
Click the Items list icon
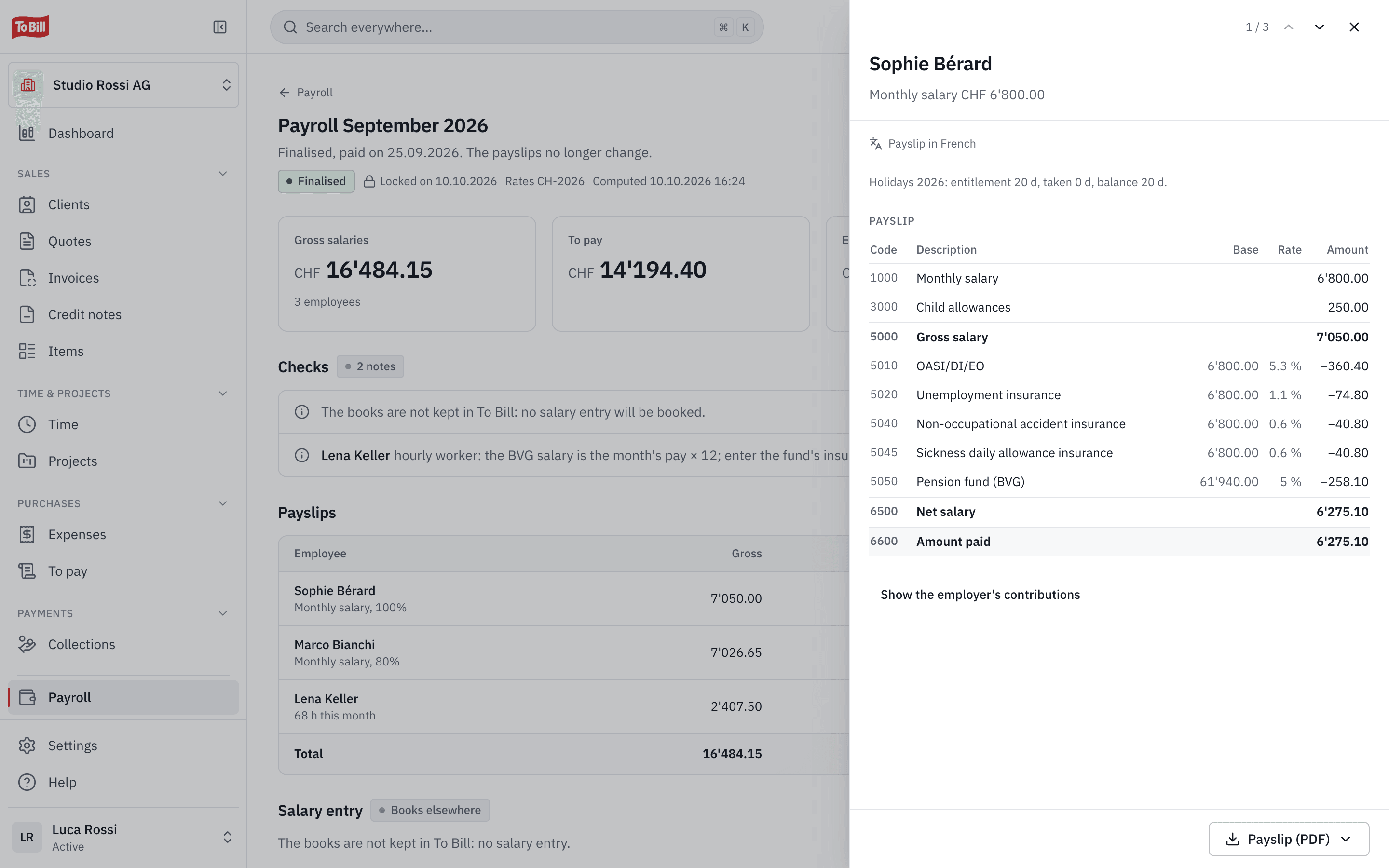(27, 352)
